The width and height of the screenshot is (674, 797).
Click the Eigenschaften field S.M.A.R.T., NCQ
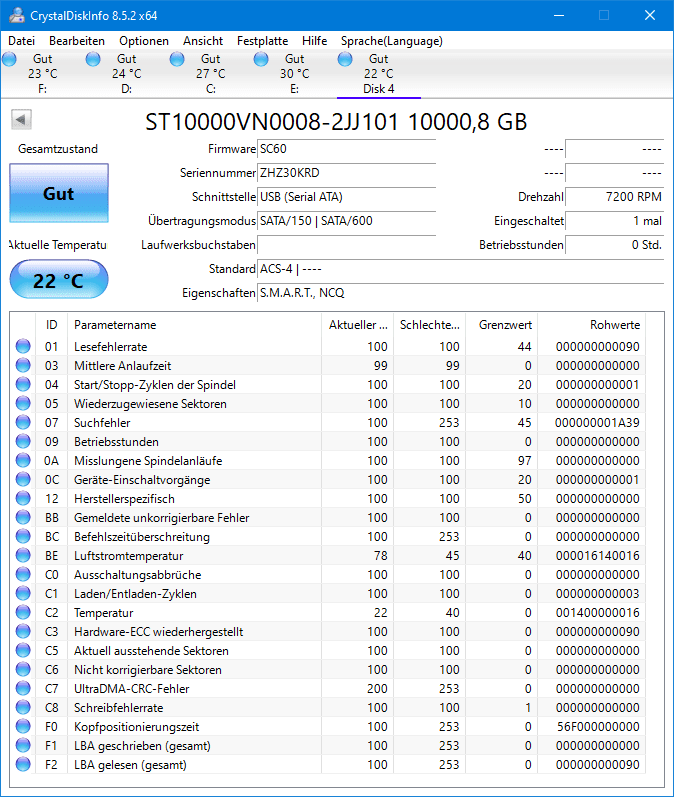click(461, 293)
